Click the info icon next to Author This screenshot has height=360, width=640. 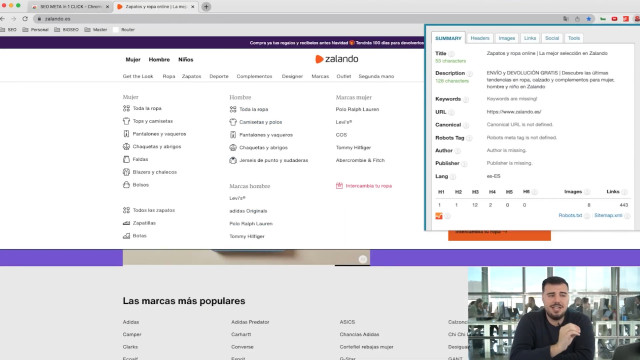[x=458, y=151]
